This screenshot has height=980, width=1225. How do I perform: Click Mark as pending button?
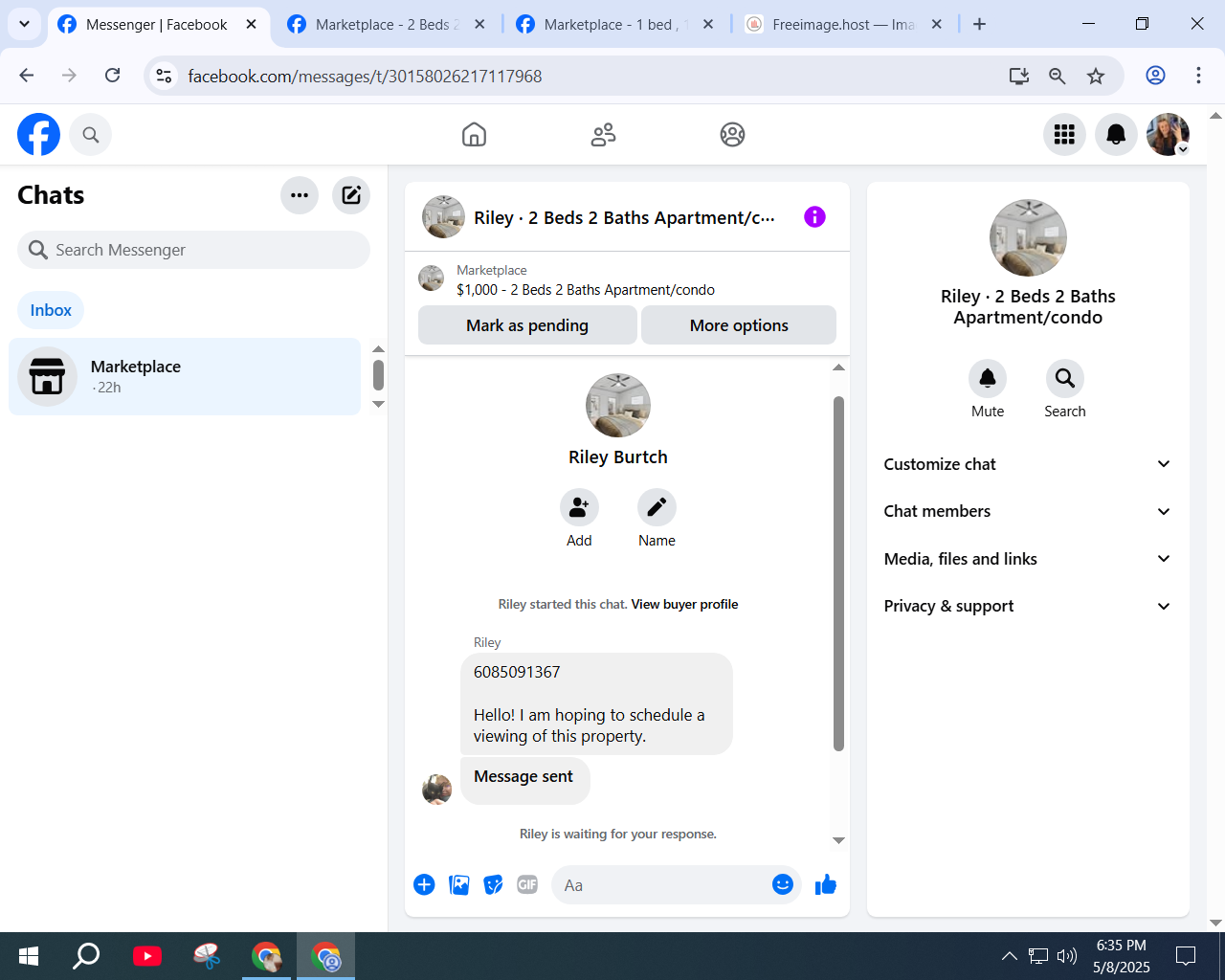[x=527, y=325]
